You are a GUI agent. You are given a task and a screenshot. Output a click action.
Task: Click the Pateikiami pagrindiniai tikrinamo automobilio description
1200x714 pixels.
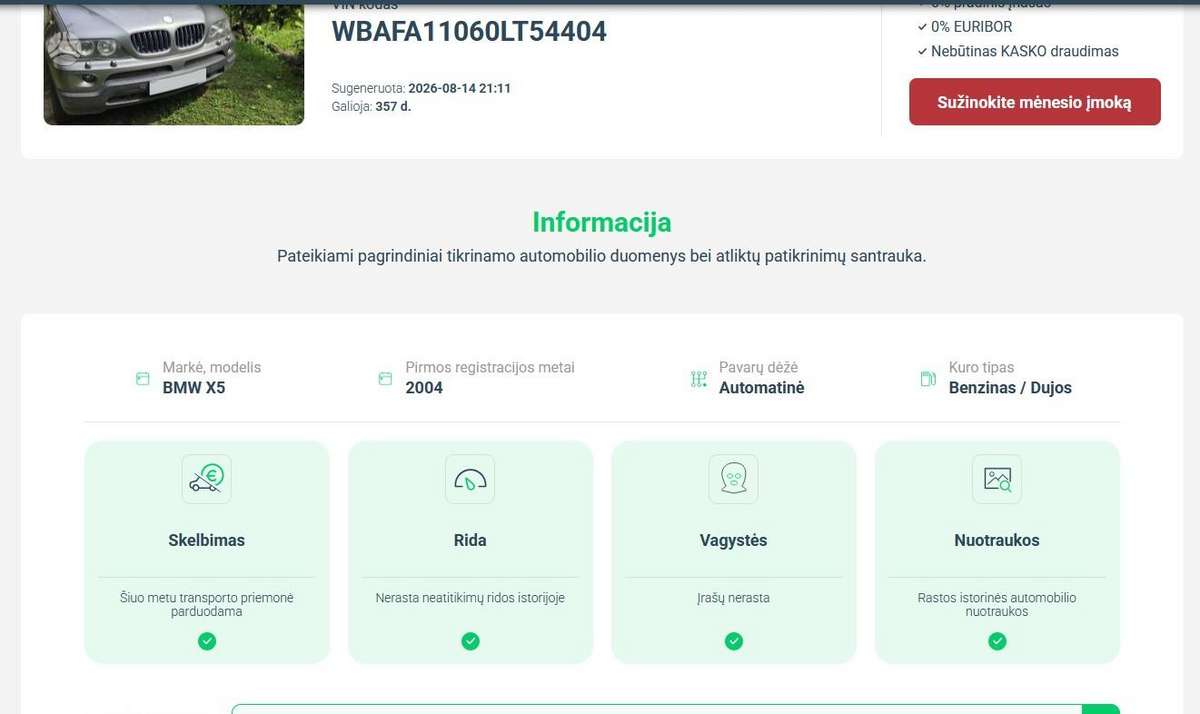click(x=602, y=256)
